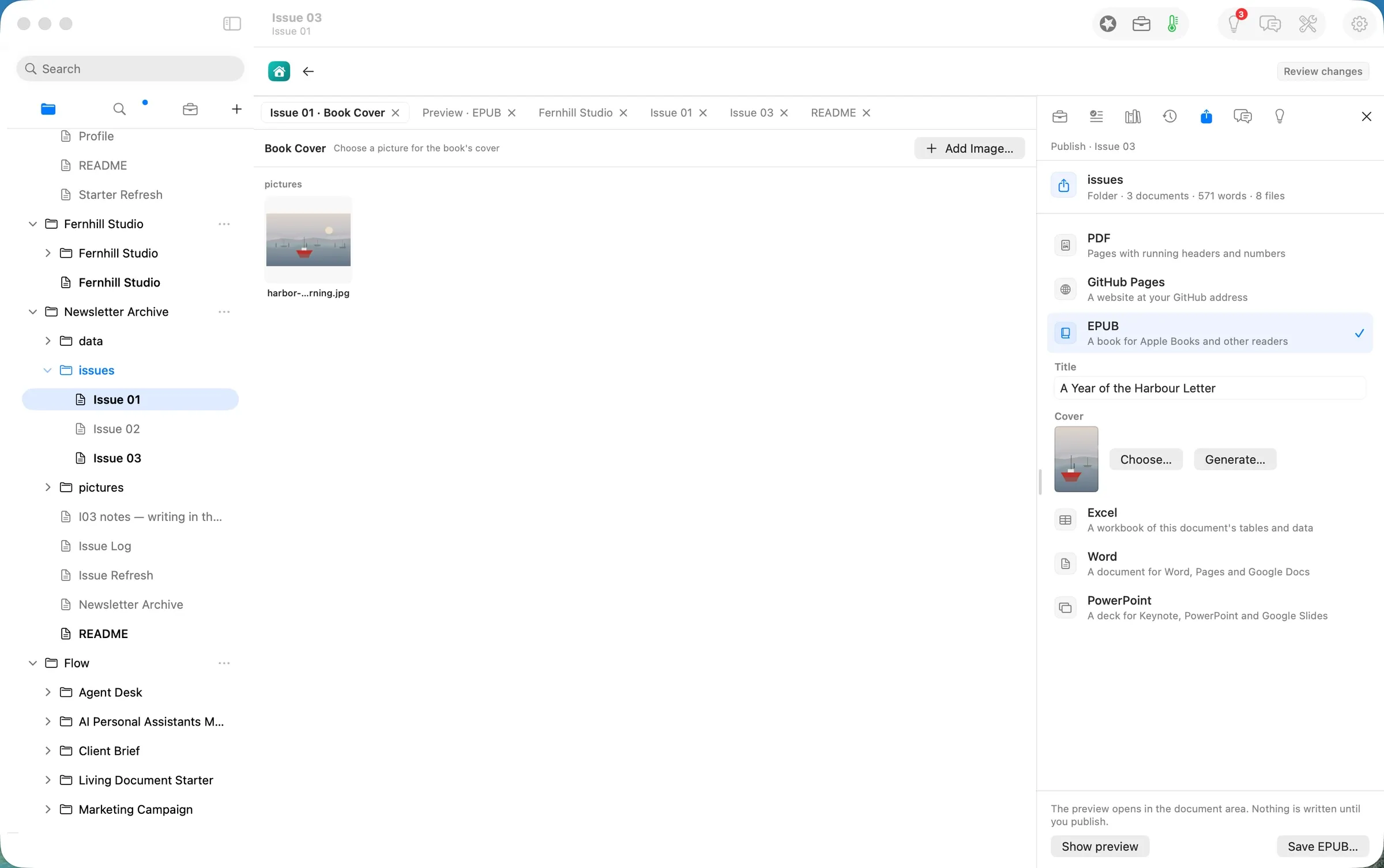The height and width of the screenshot is (868, 1384).
Task: Expand the Agent Desk folder
Action: pos(48,692)
